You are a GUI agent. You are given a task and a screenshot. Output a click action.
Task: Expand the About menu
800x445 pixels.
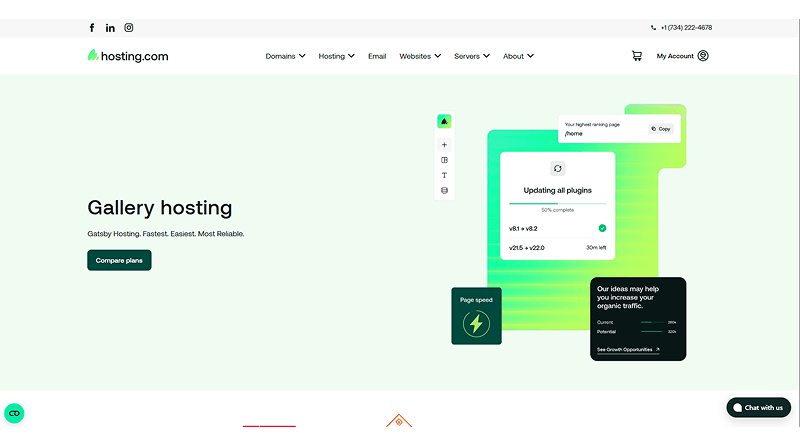coord(518,56)
